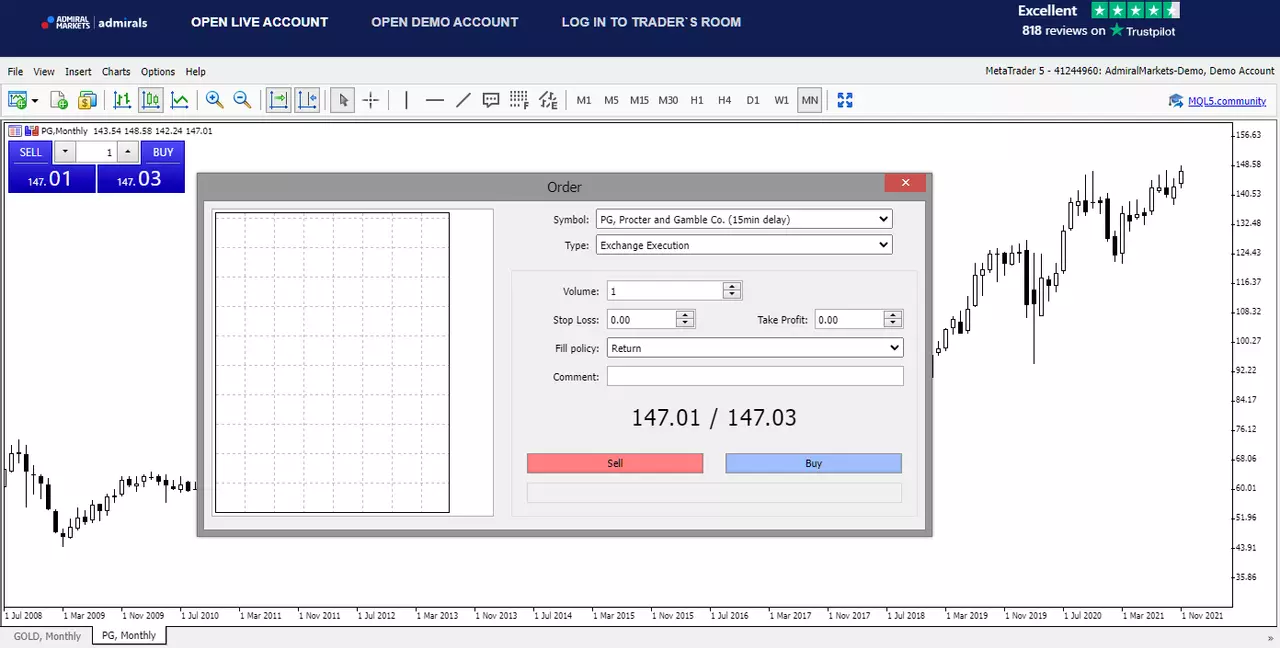Viewport: 1280px width, 648px height.
Task: Increase one-click trading volume arrow
Action: 127,152
